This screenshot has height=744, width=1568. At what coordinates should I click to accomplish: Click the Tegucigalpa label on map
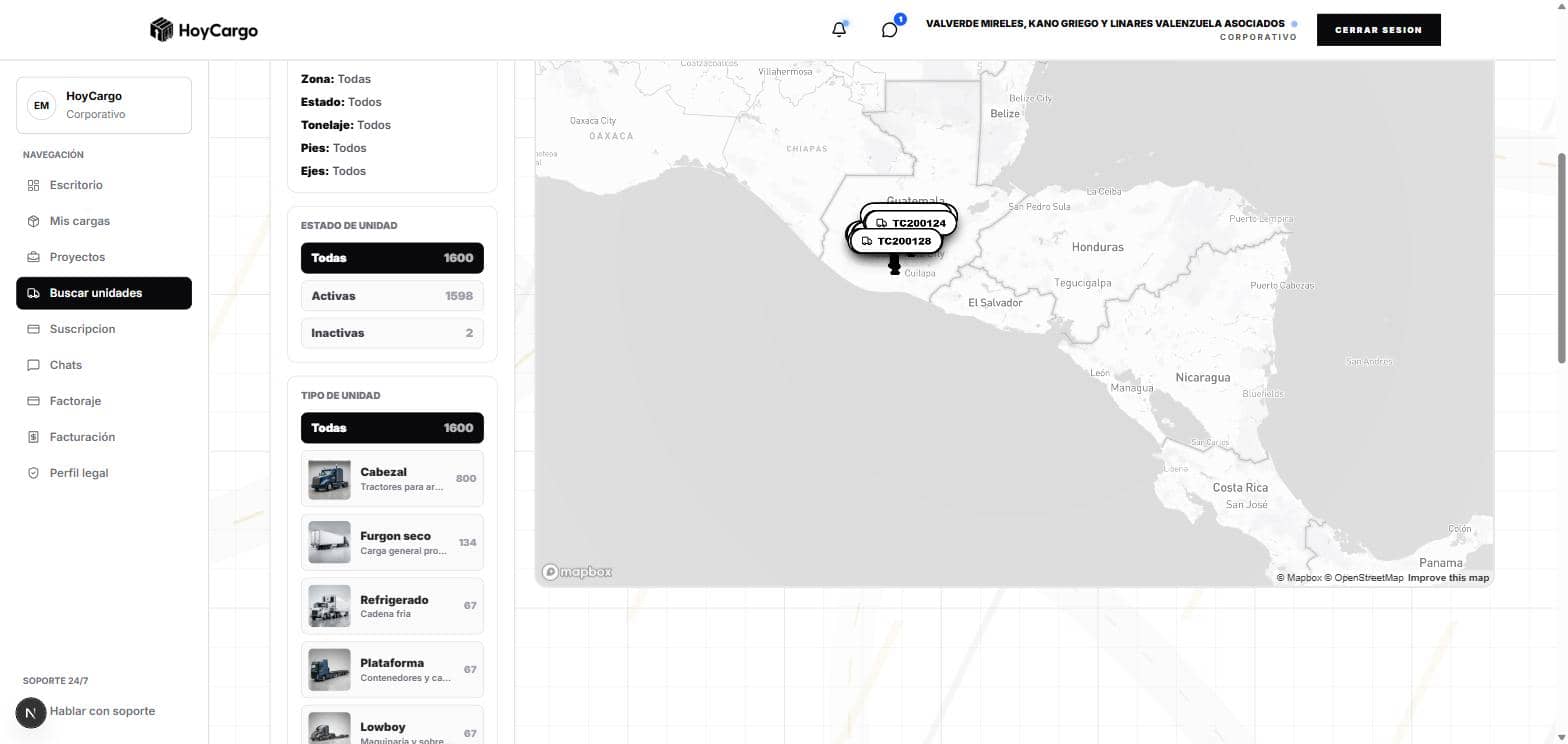[1083, 283]
